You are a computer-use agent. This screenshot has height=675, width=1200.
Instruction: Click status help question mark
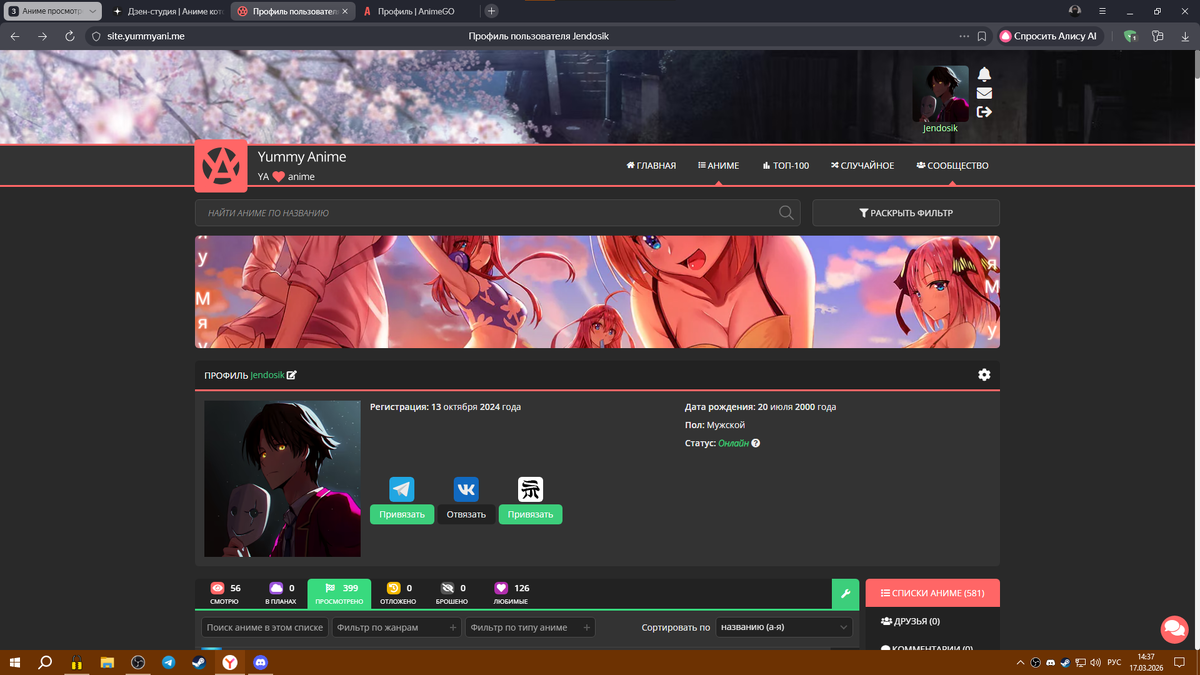(x=756, y=443)
